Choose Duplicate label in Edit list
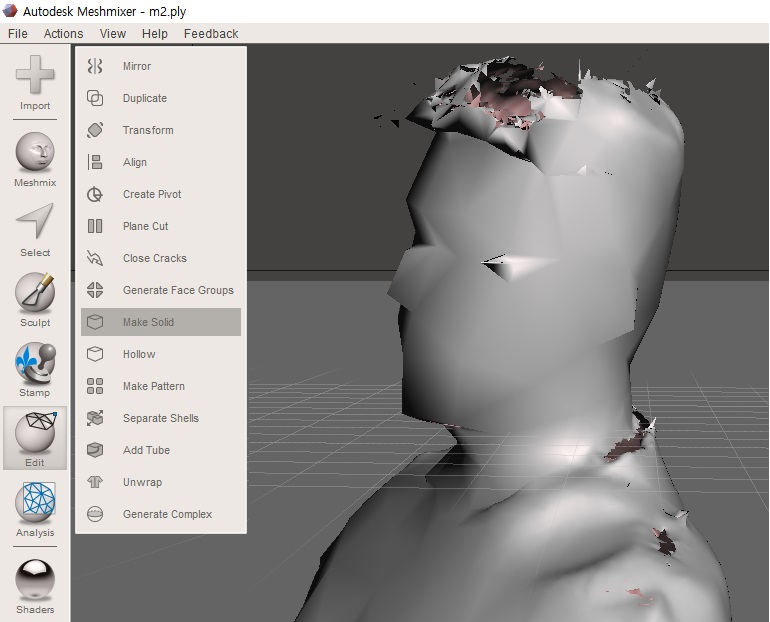This screenshot has width=770, height=622. tap(145, 98)
